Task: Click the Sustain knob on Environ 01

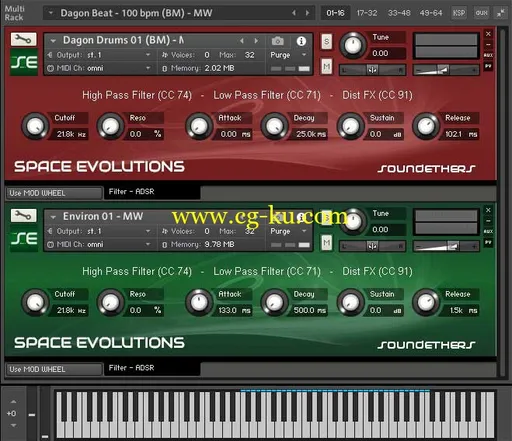Action: click(x=351, y=302)
